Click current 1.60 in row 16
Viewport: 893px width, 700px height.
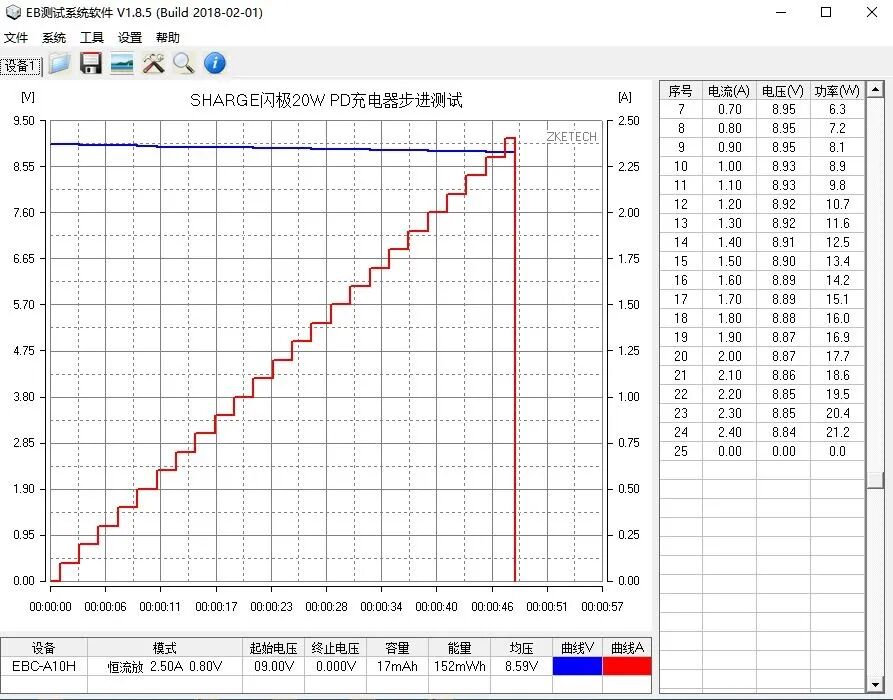729,280
